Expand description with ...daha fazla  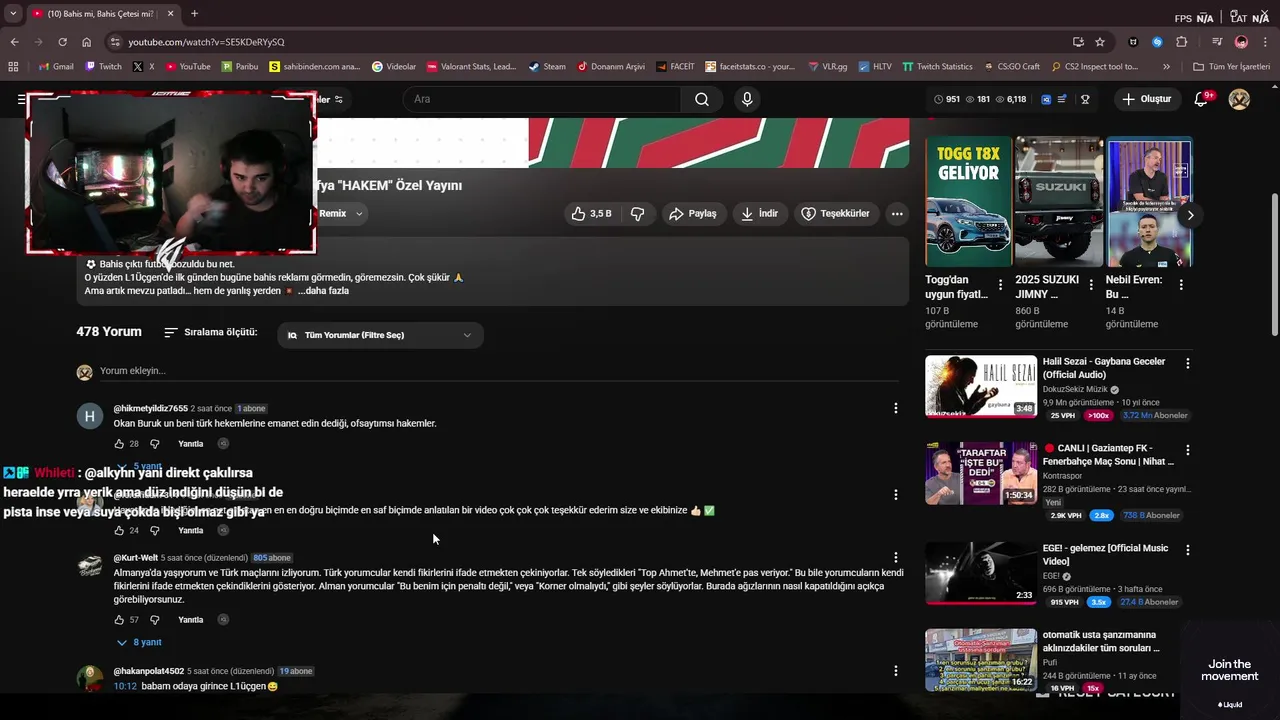click(323, 291)
